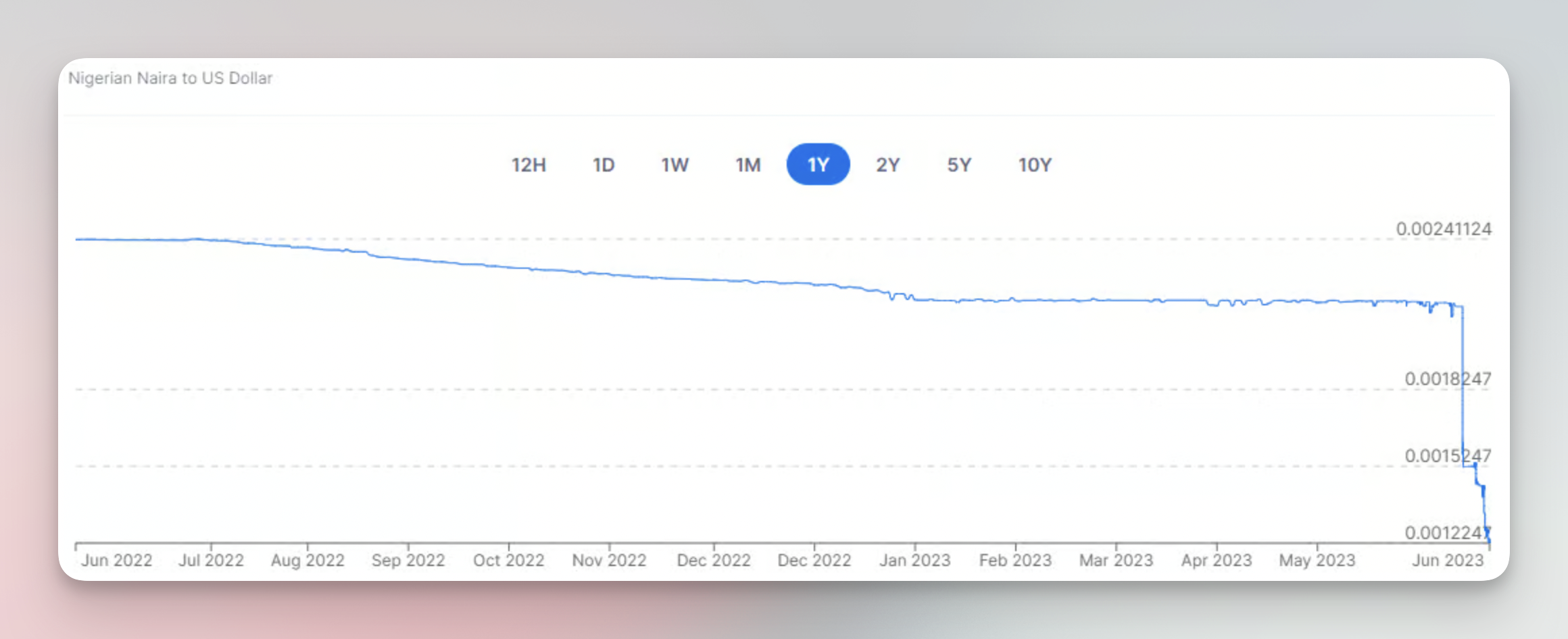Image resolution: width=1568 pixels, height=639 pixels.
Task: Select the 12H time range
Action: 529,165
